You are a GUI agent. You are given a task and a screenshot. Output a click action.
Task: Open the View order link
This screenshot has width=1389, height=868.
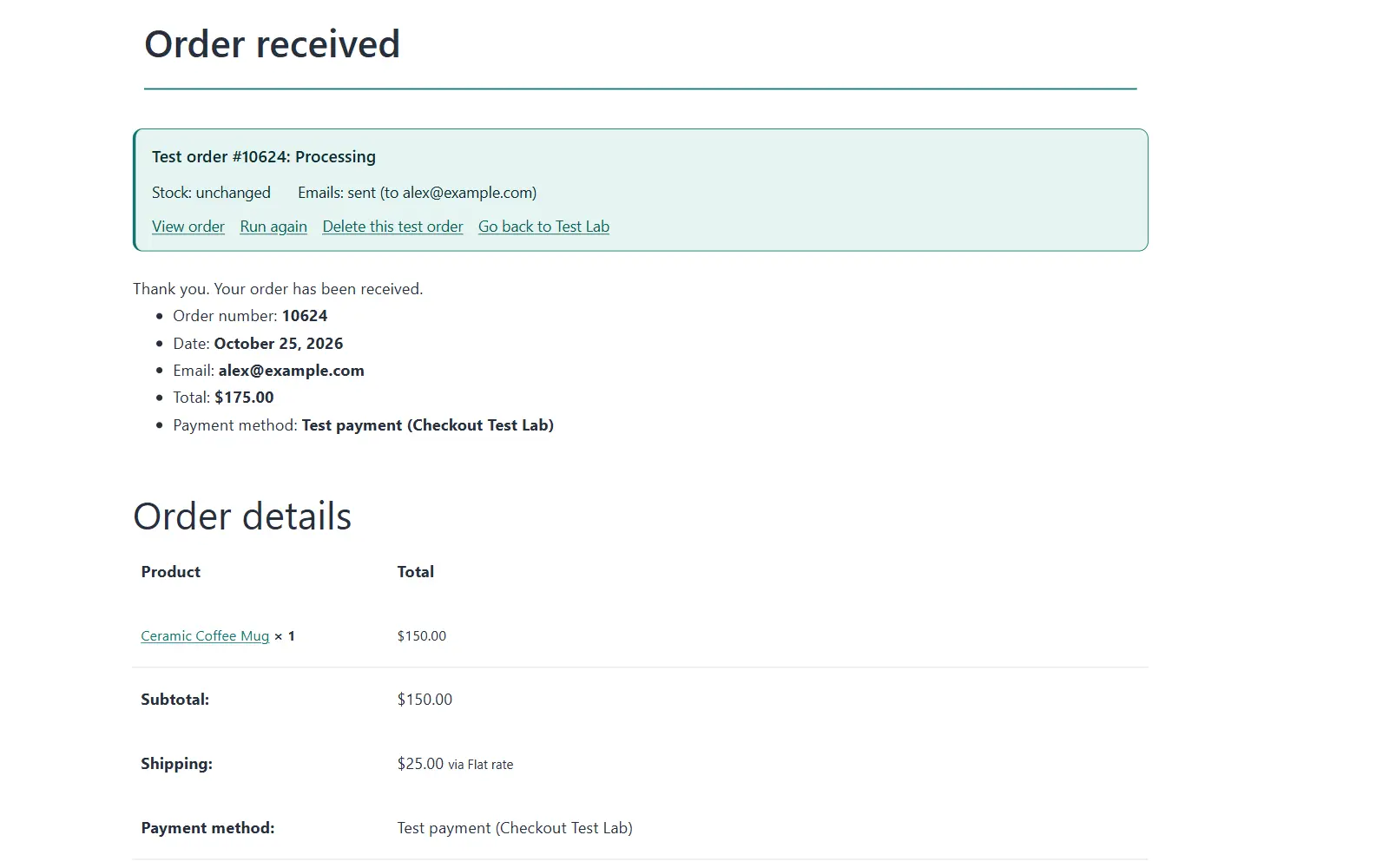coord(188,227)
